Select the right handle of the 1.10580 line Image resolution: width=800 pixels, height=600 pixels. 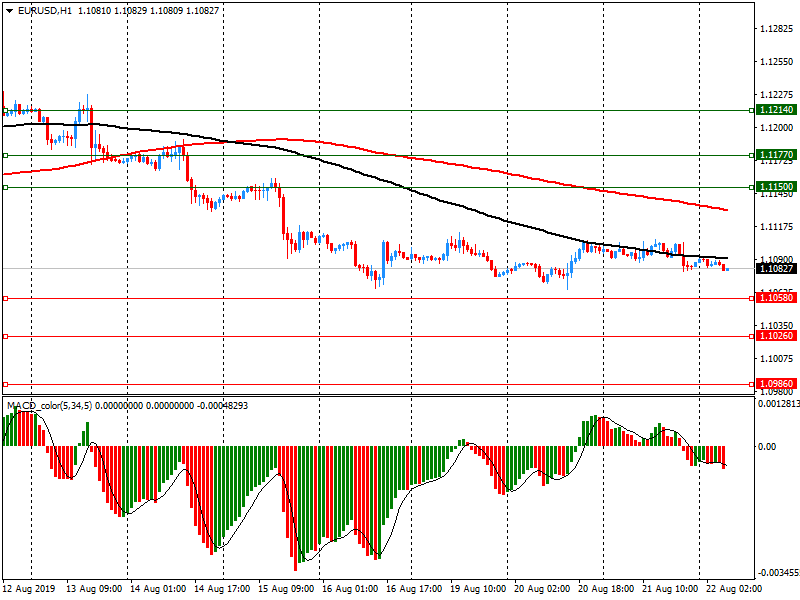[752, 298]
